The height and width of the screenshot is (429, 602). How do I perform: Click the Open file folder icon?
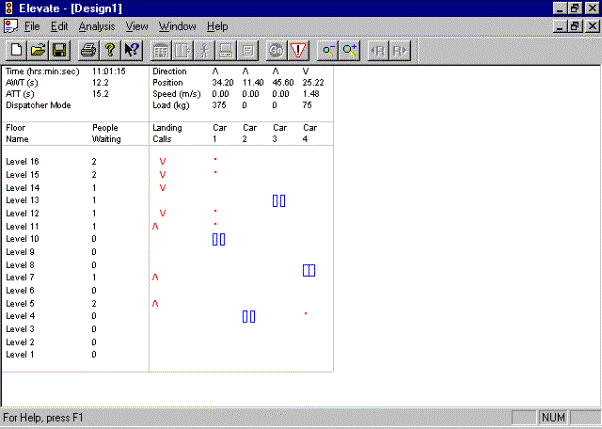point(38,49)
